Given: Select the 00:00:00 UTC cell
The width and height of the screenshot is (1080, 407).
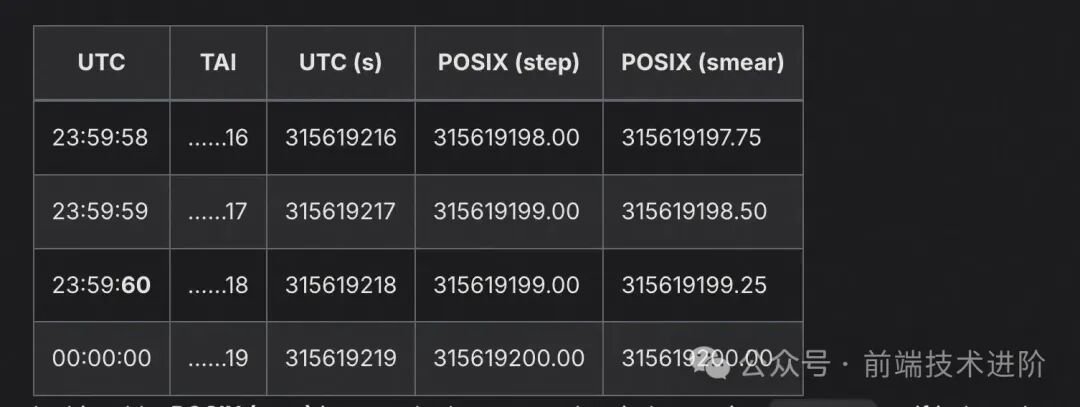Looking at the screenshot, I should click(x=101, y=358).
